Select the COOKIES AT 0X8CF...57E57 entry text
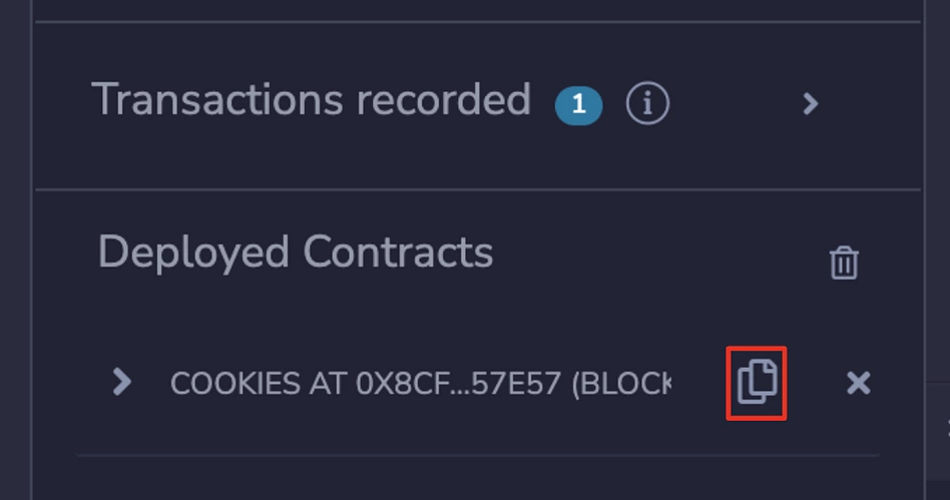The width and height of the screenshot is (950, 500). point(420,383)
